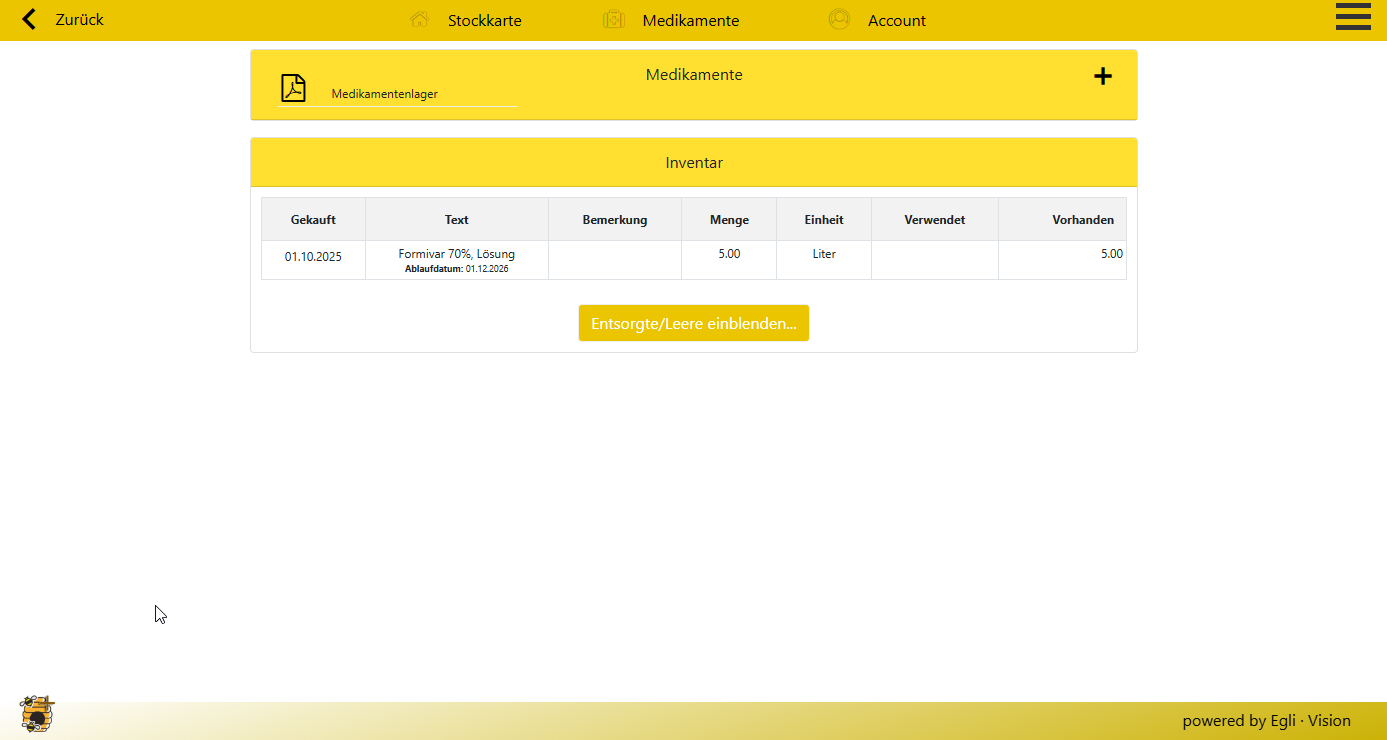
Task: Select the Formivar 70%, Lösung entry
Action: pyautogui.click(x=456, y=254)
